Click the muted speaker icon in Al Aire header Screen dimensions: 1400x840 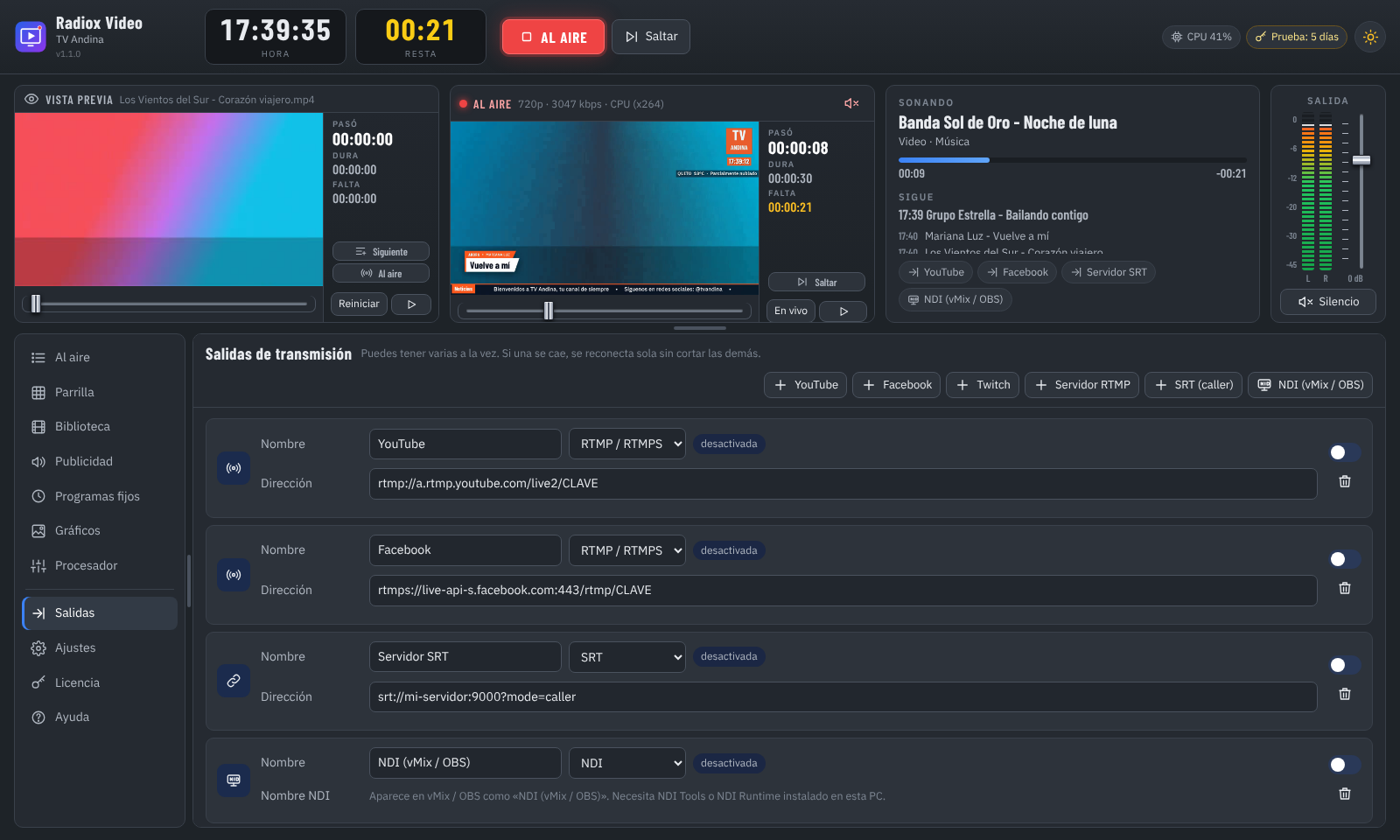coord(851,103)
